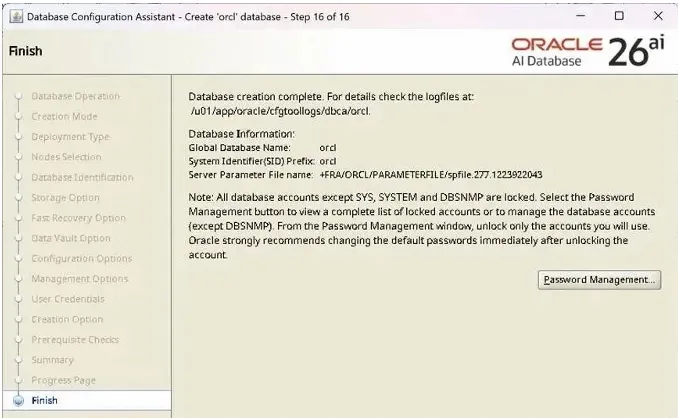678x418 pixels.
Task: Select the Prerequisite Checks step
Action: [x=75, y=340]
